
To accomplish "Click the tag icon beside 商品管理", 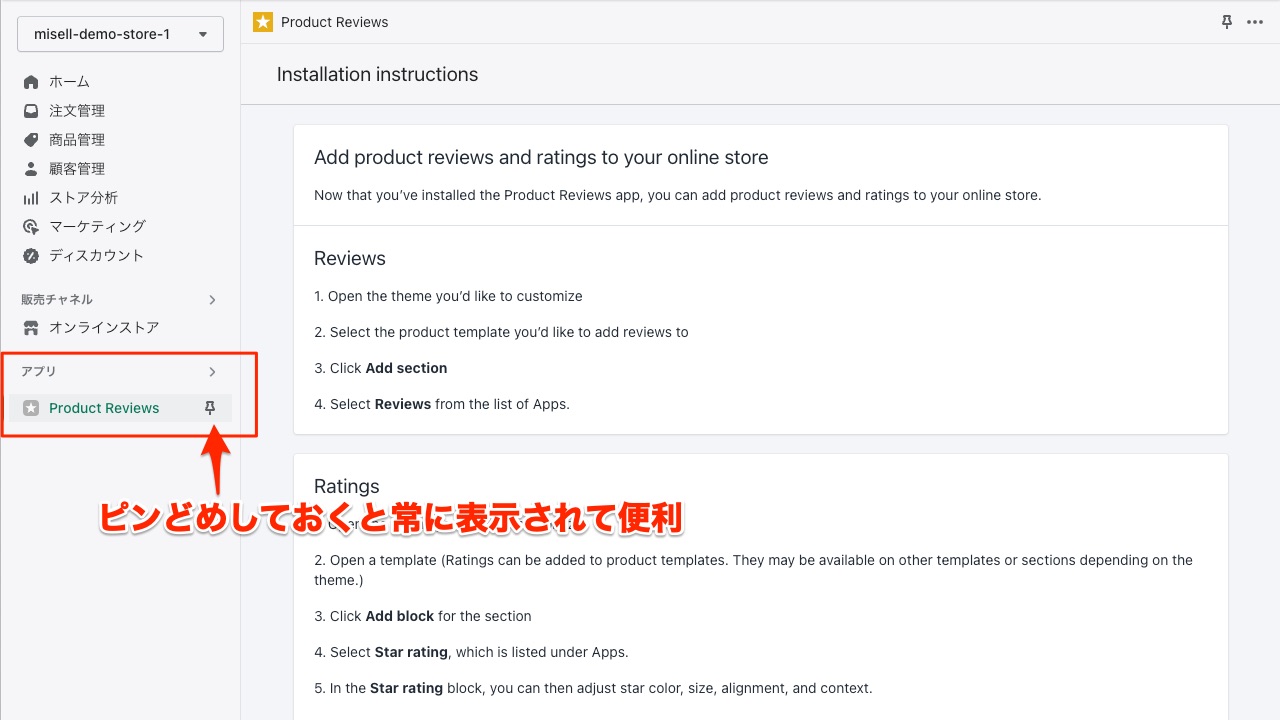I will (31, 140).
